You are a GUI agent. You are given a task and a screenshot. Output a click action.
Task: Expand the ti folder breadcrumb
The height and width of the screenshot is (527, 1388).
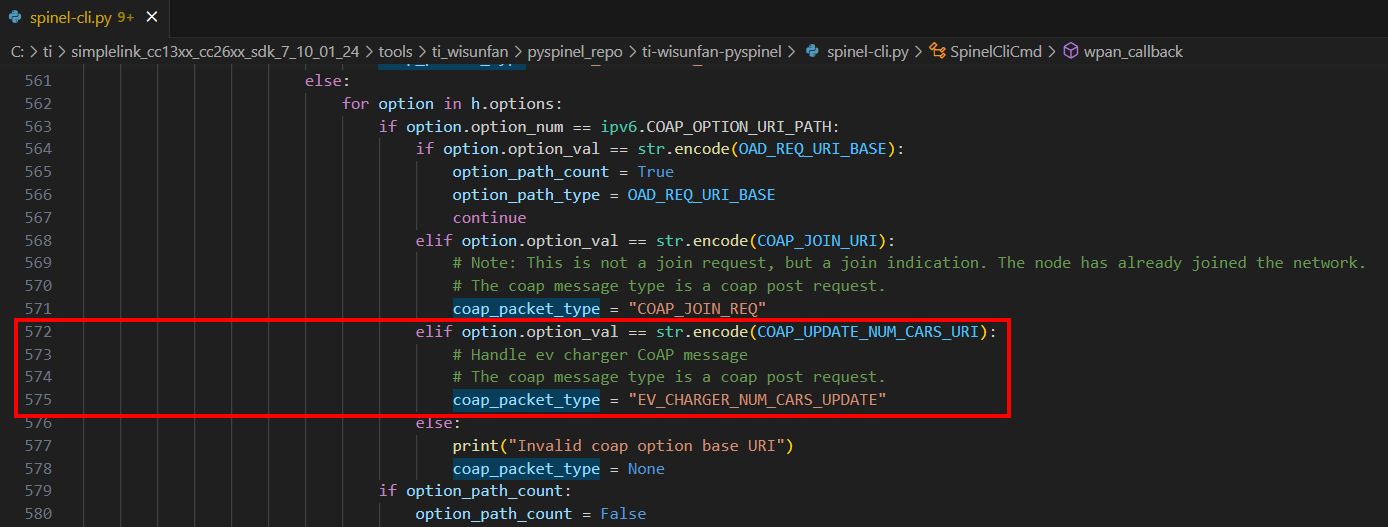[49, 51]
